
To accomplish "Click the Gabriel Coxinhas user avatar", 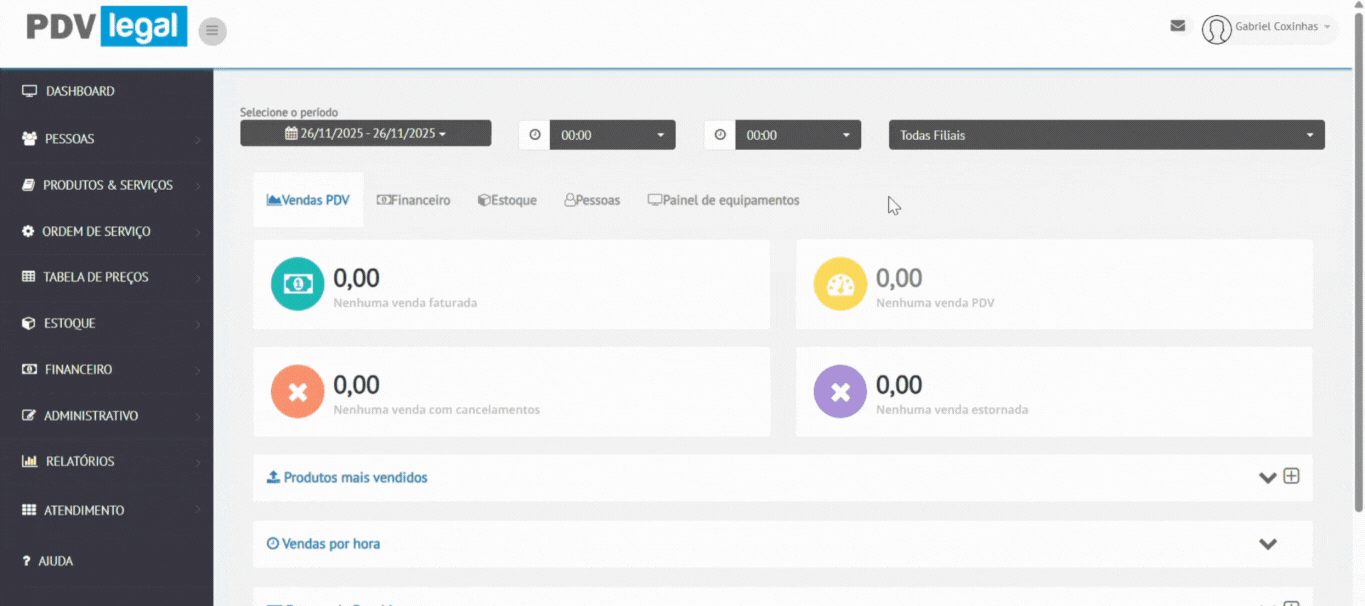I will (1216, 29).
